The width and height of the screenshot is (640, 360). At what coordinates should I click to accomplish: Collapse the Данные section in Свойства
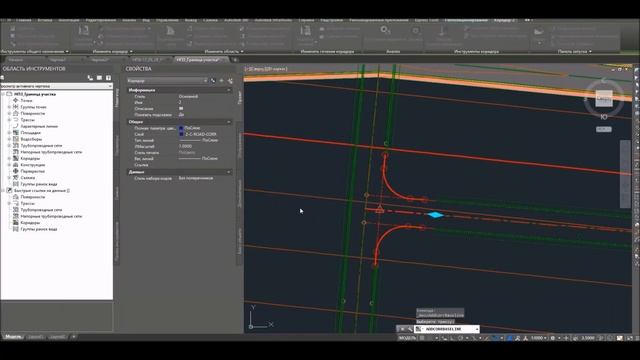(x=229, y=172)
